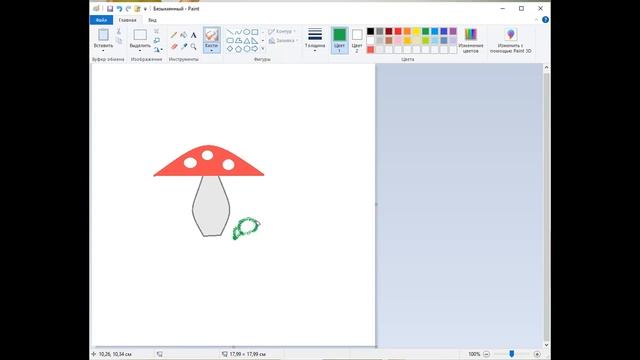This screenshot has height=360, width=640.
Task: Click Save icon in quick access toolbar
Action: click(110, 9)
